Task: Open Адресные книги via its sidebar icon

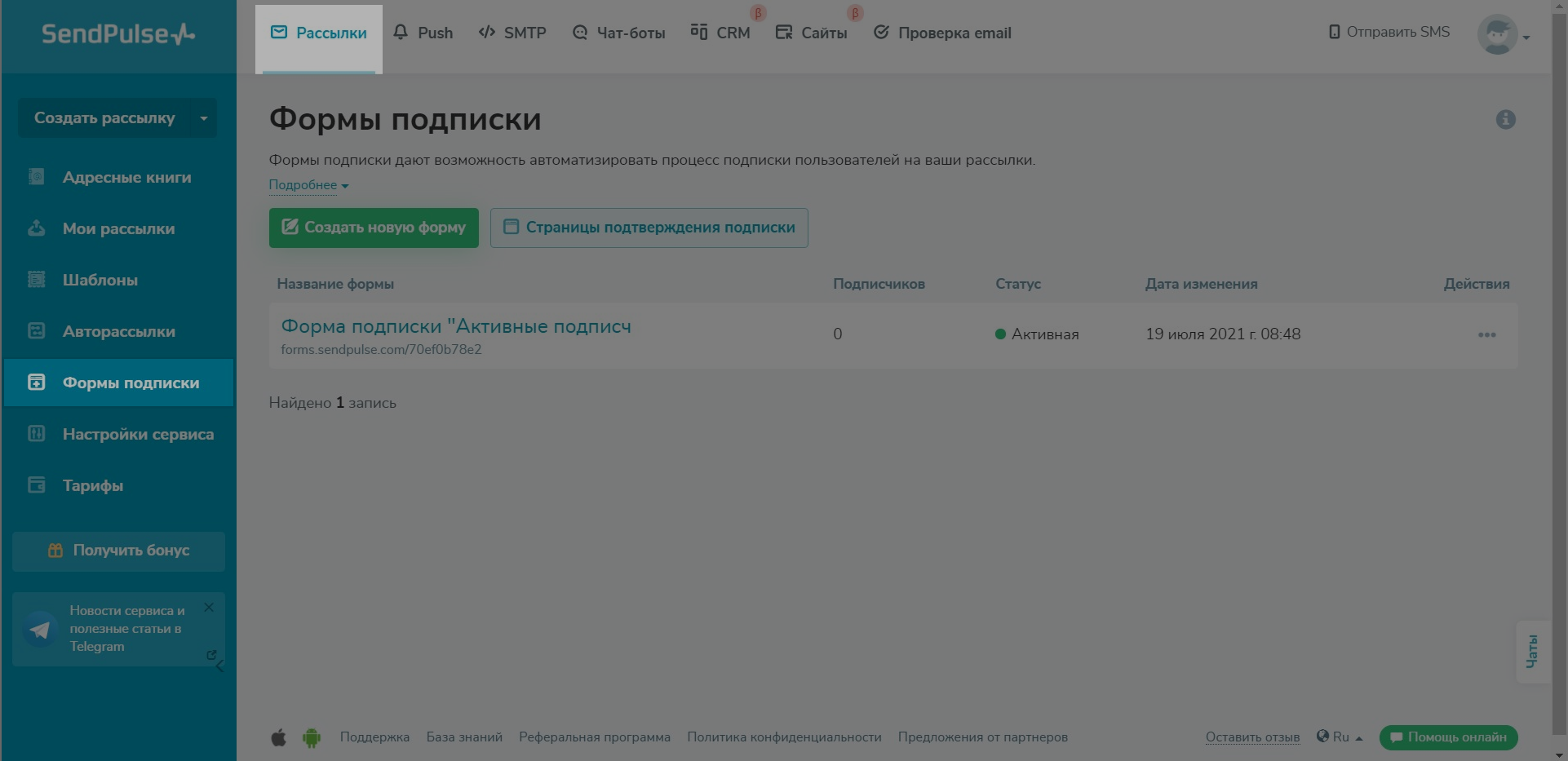Action: point(37,177)
